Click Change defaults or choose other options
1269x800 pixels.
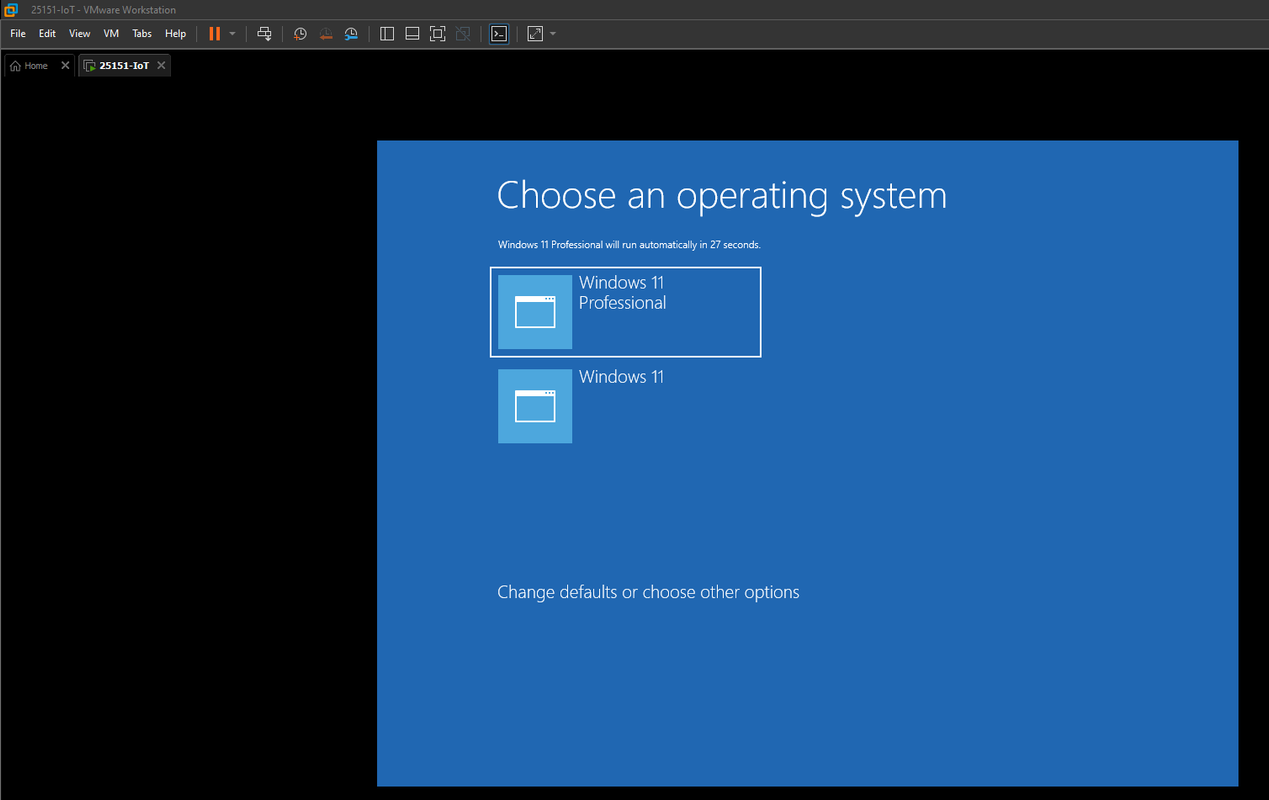point(648,592)
